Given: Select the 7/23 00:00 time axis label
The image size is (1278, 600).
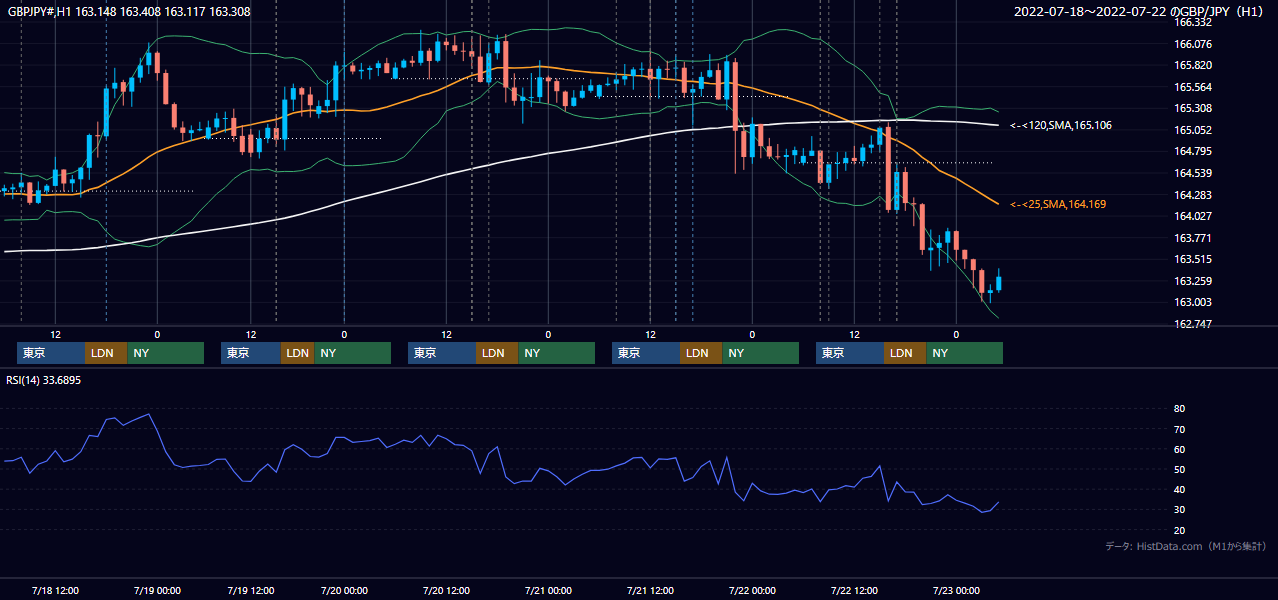Looking at the screenshot, I should [956, 590].
